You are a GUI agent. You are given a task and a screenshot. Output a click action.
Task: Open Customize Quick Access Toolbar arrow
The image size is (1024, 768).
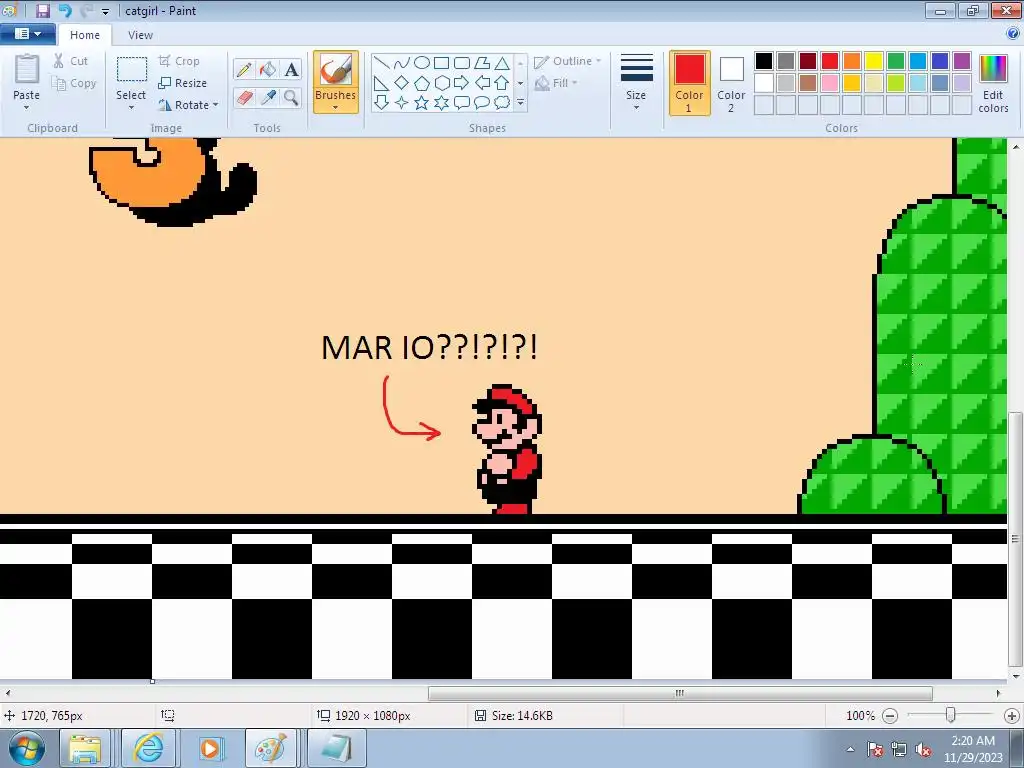coord(105,12)
